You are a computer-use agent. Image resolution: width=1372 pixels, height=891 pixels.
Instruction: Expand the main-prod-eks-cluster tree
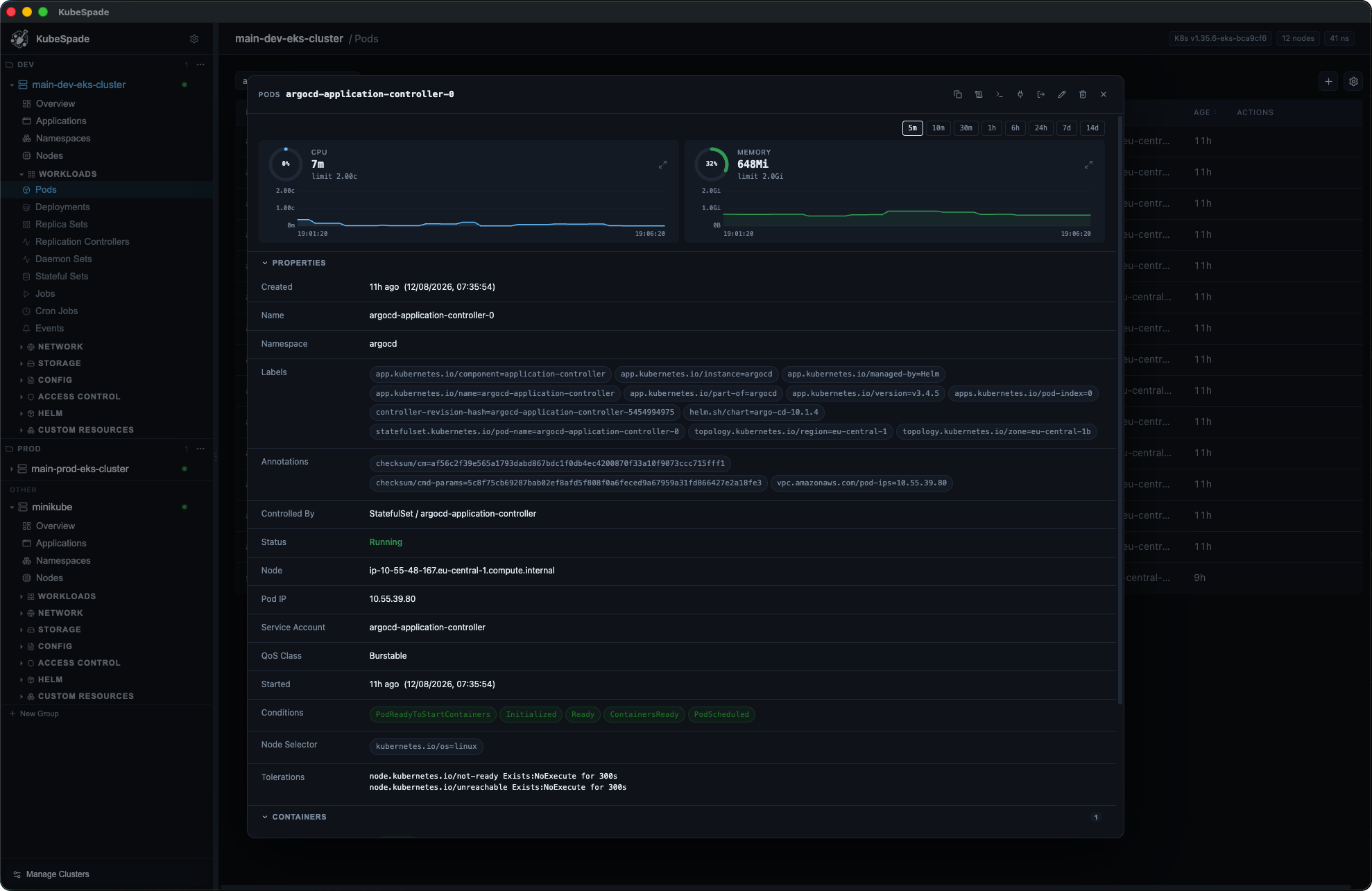(12, 469)
